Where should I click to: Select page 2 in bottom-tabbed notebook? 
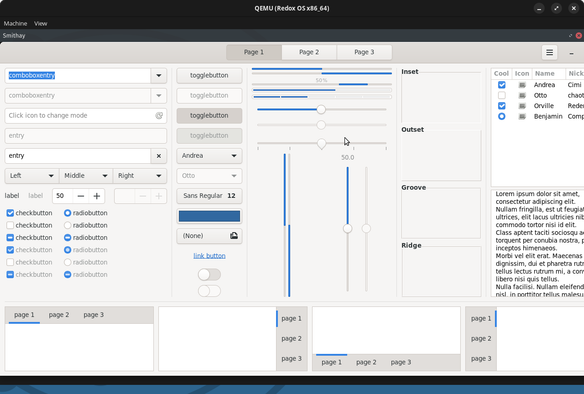coord(366,362)
